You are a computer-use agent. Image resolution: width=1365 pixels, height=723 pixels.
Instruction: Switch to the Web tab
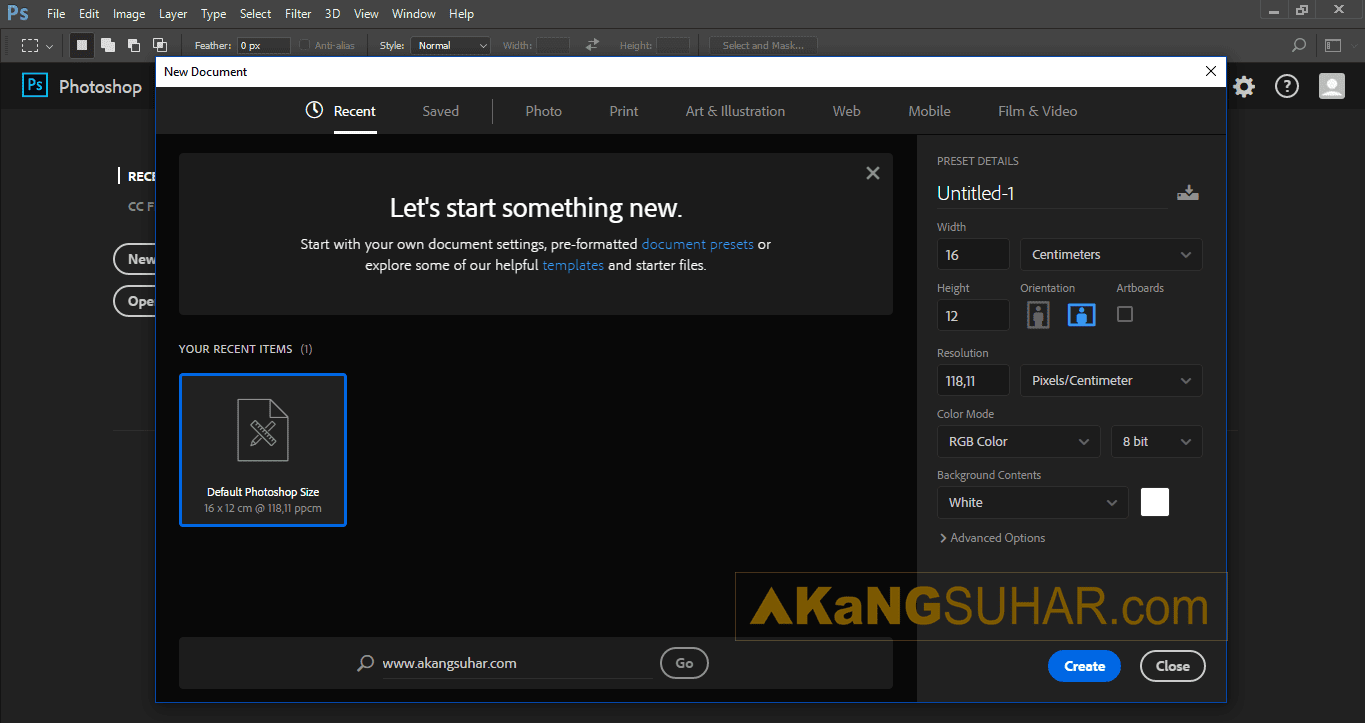click(846, 111)
